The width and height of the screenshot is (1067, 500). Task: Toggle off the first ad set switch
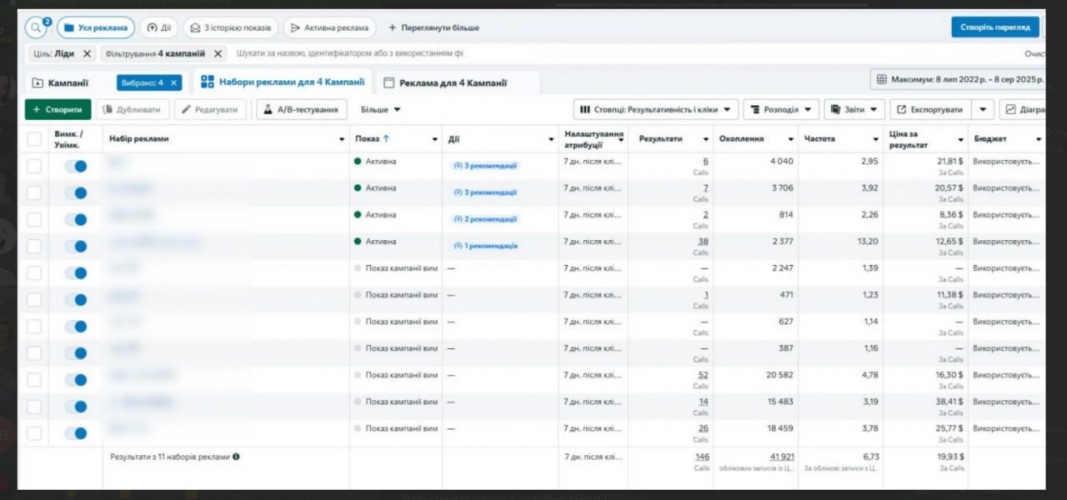pos(75,166)
